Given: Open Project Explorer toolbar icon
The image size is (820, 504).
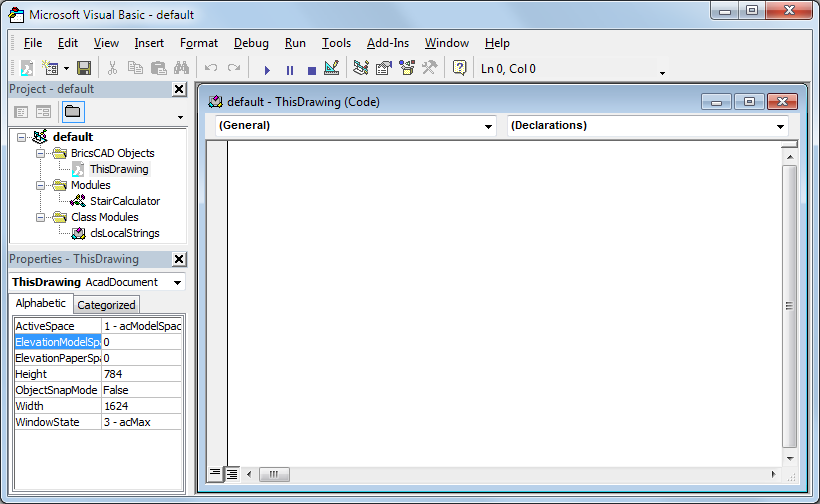Looking at the screenshot, I should click(x=361, y=68).
